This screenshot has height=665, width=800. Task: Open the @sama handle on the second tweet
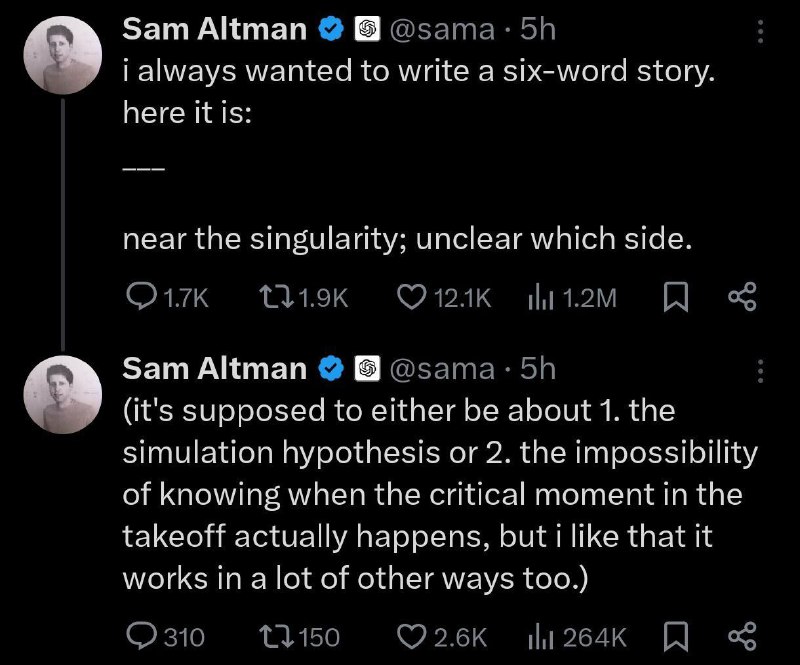tap(442, 368)
